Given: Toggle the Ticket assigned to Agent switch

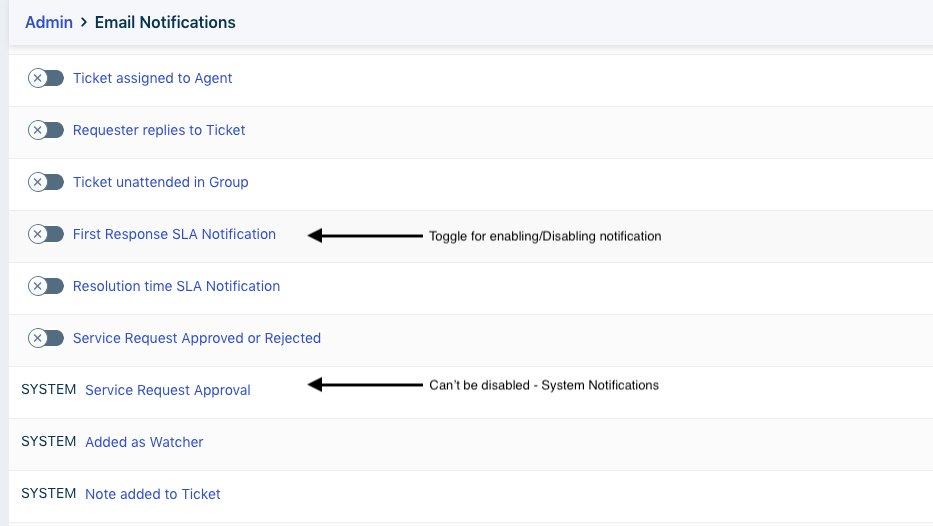Looking at the screenshot, I should 46,78.
